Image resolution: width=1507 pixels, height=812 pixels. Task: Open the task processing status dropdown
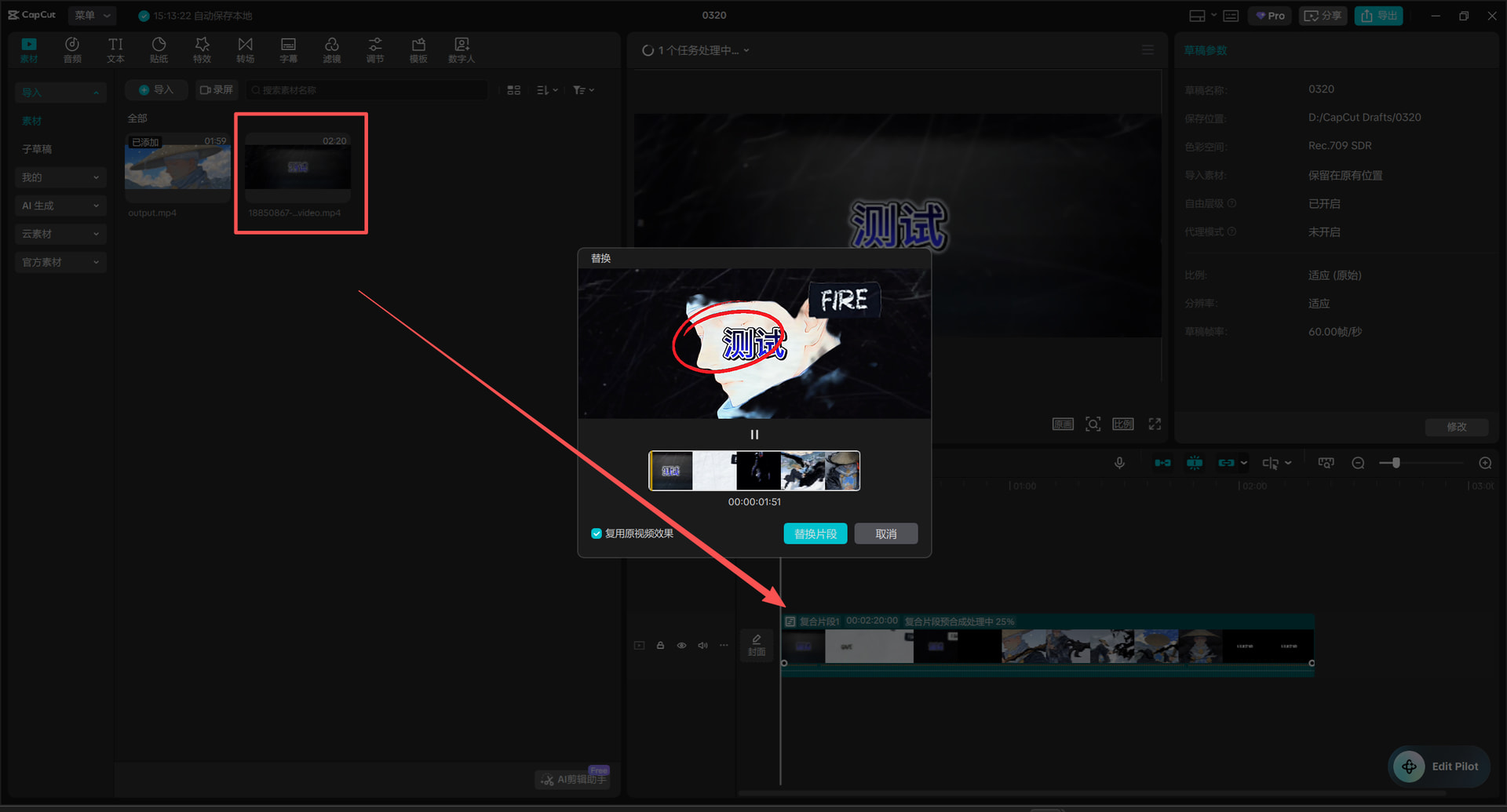[x=695, y=50]
